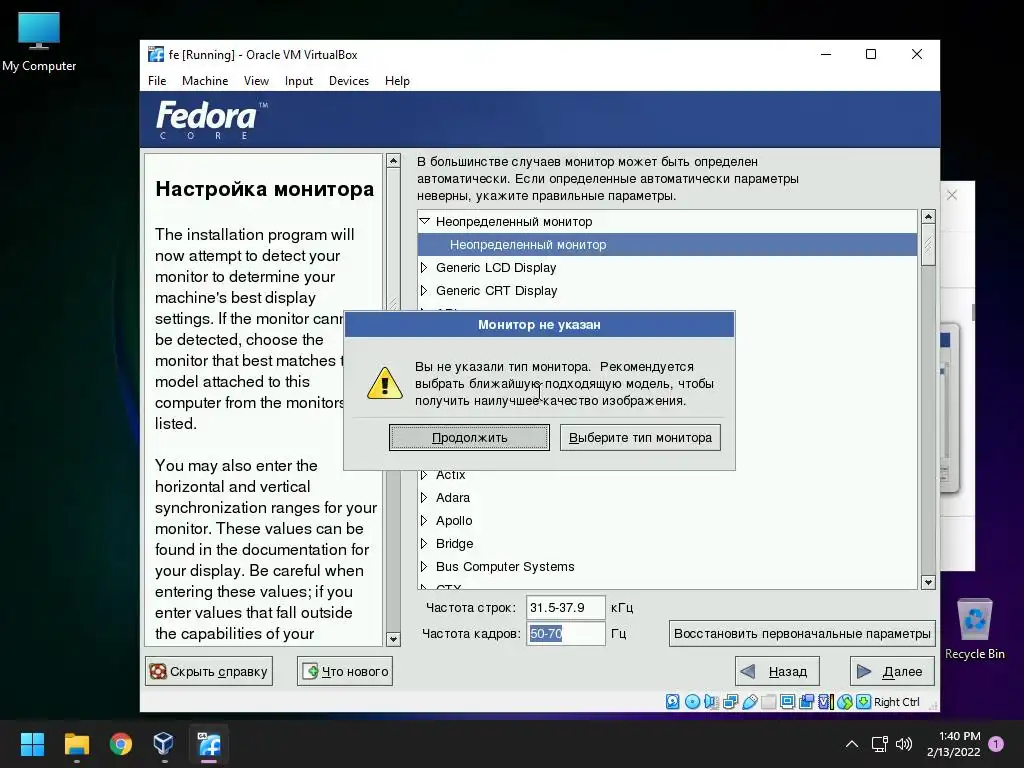This screenshot has width=1024, height=768.
Task: Open the File menu
Action: pyautogui.click(x=157, y=80)
